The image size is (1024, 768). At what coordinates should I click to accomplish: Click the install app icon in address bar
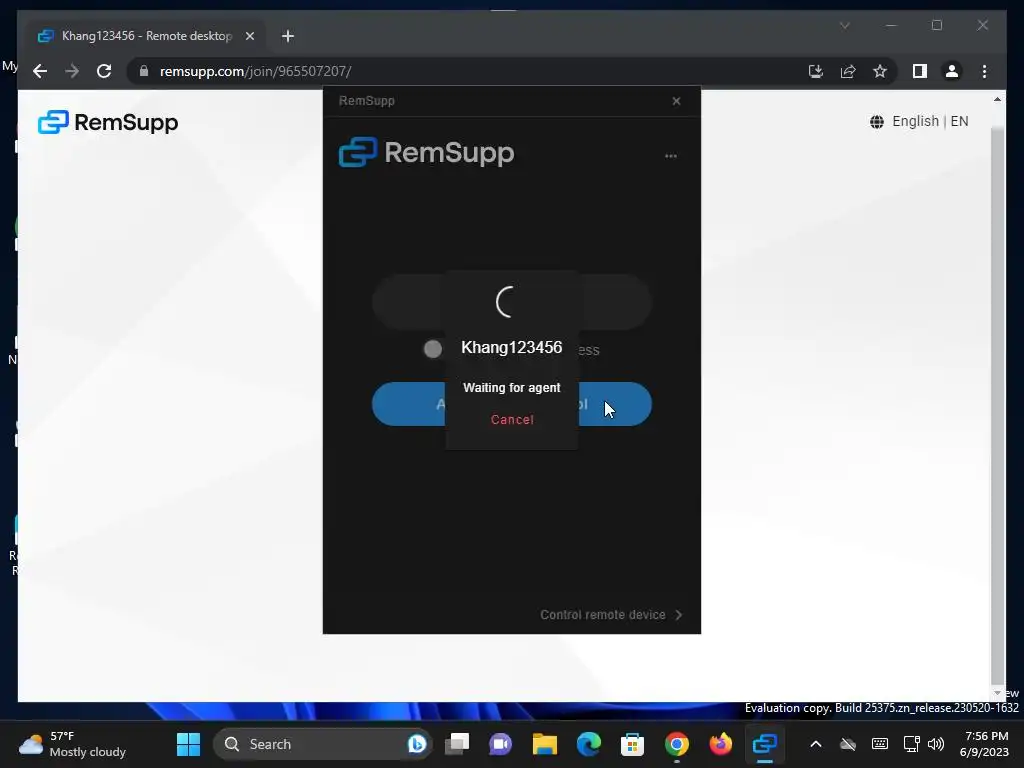click(x=816, y=71)
